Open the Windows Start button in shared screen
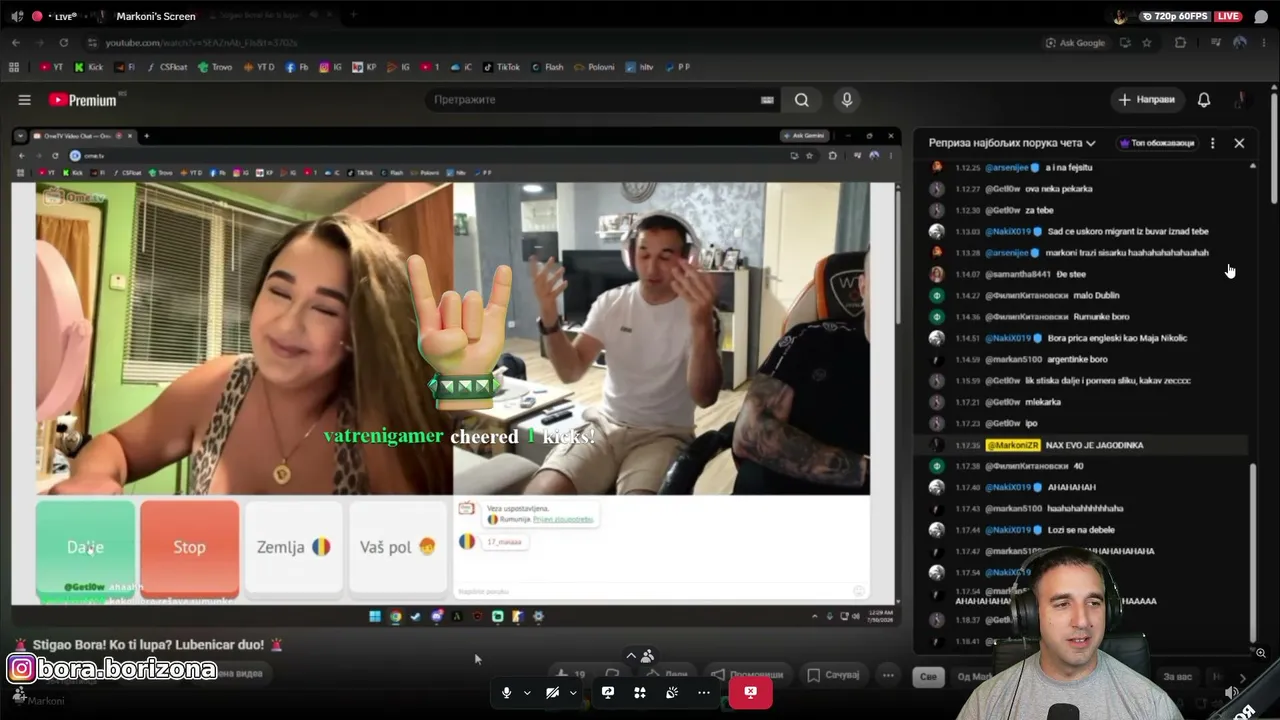This screenshot has height=720, width=1280. 375,616
